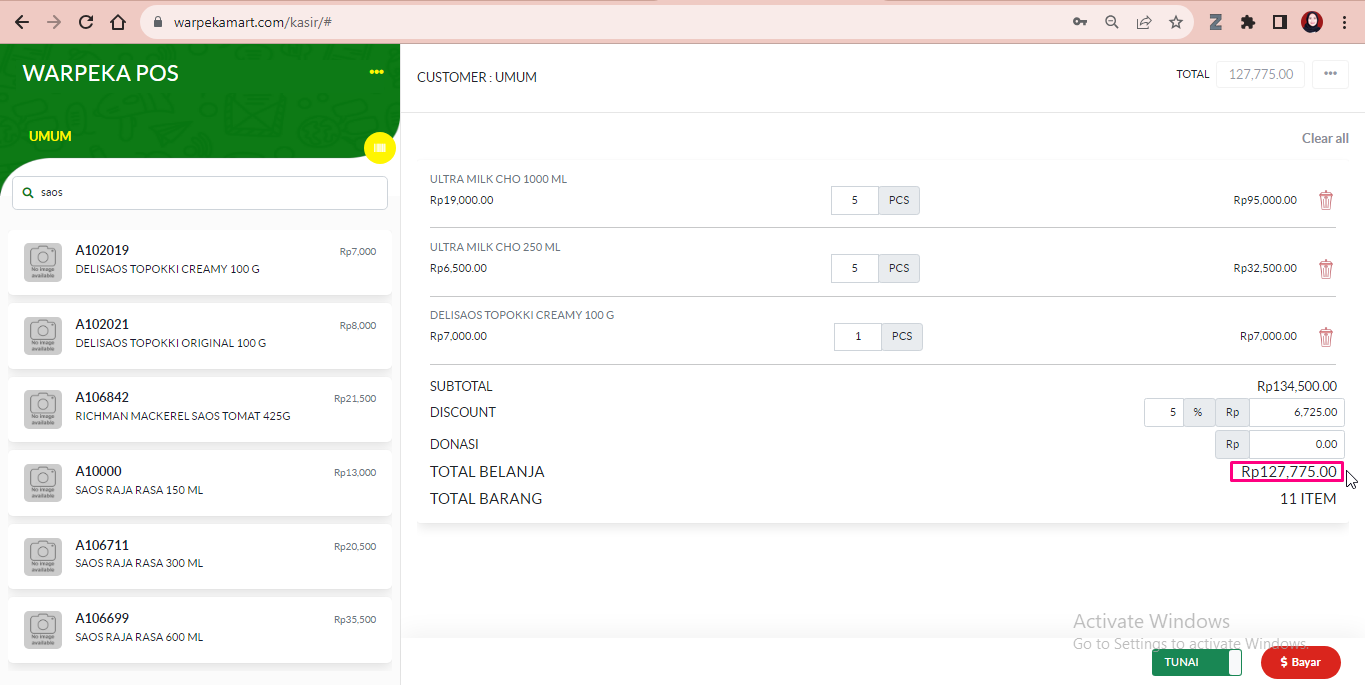Click the DONASI amount field
The image size is (1365, 685).
coord(1296,444)
